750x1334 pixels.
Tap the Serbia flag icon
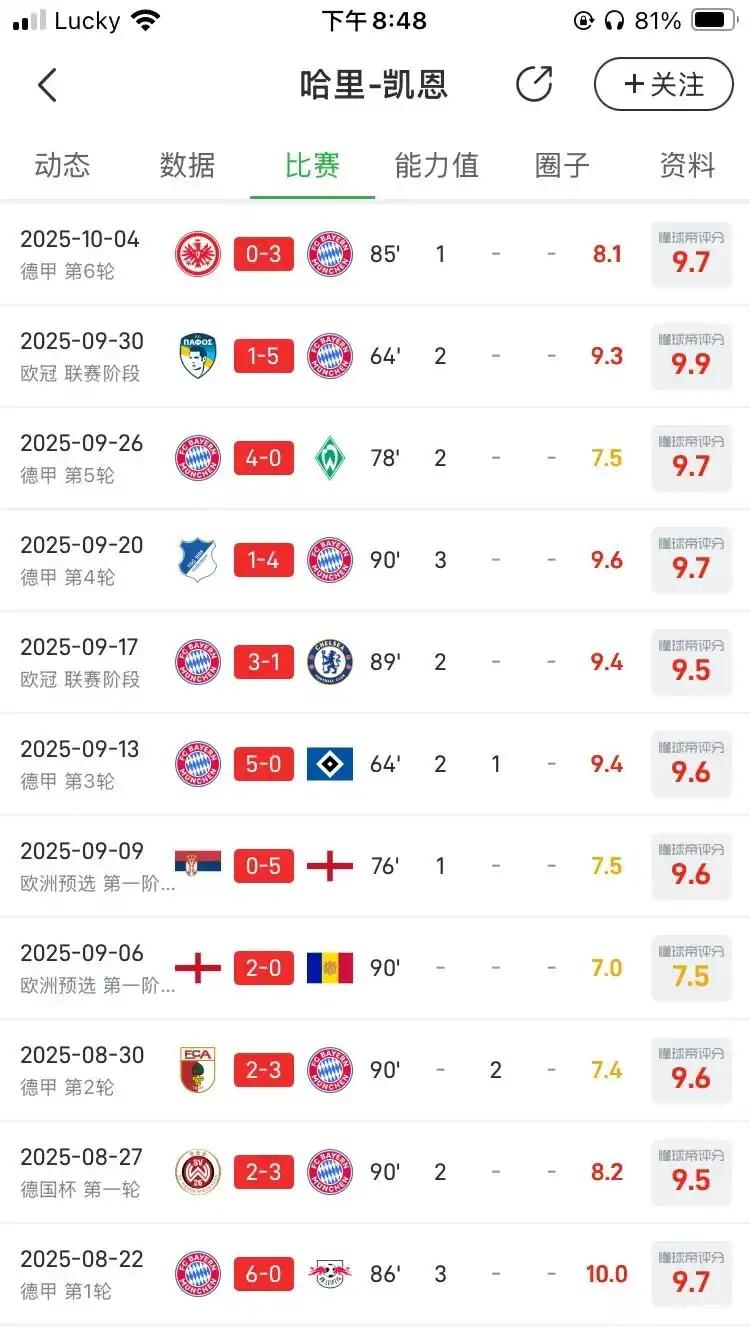click(x=198, y=866)
